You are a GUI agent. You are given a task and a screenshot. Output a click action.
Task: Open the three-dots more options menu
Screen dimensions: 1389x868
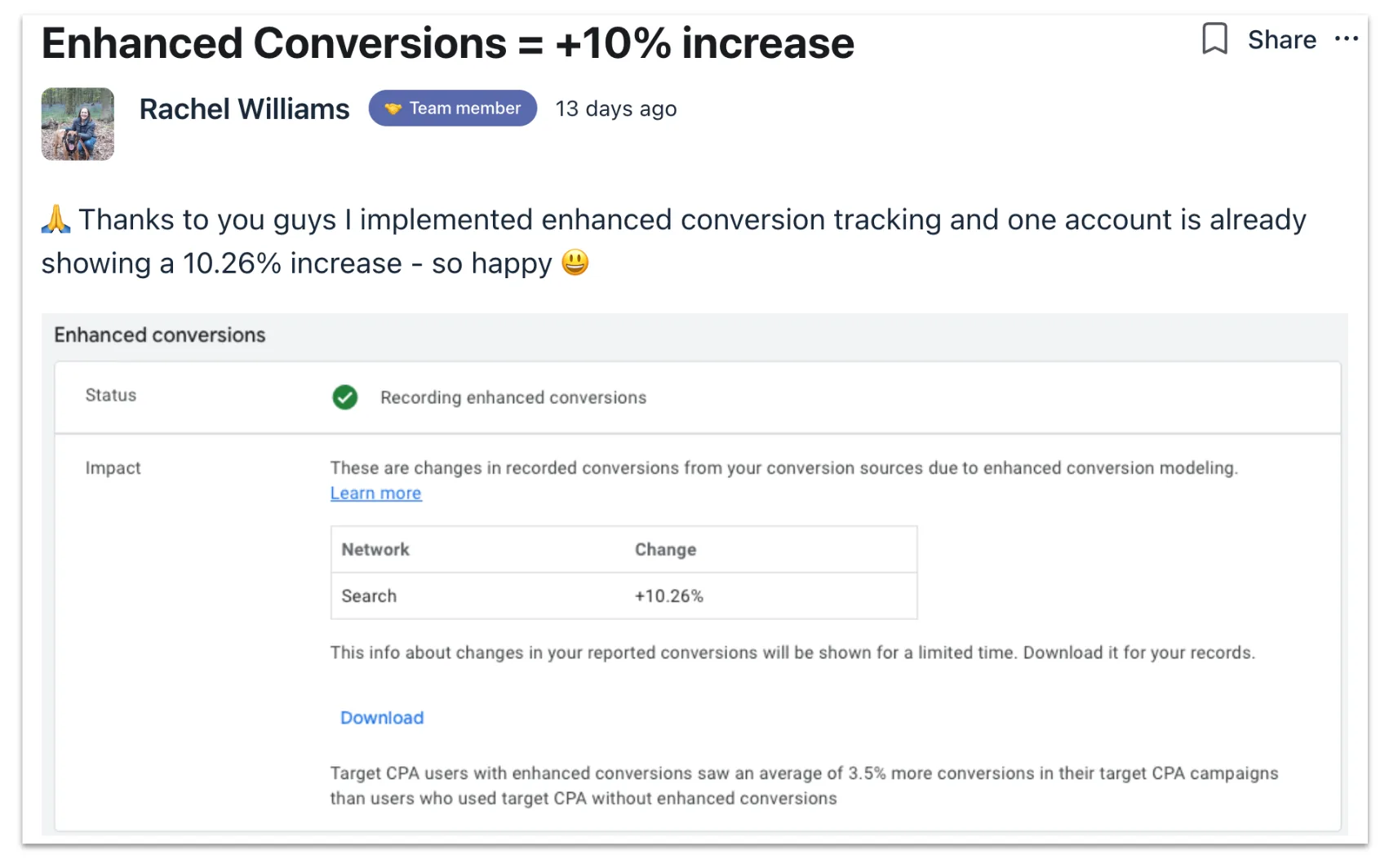point(1346,38)
